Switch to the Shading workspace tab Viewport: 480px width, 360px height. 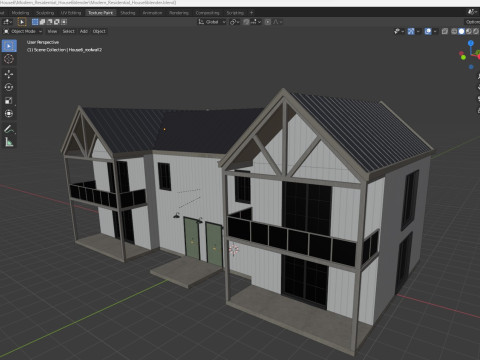coord(128,13)
